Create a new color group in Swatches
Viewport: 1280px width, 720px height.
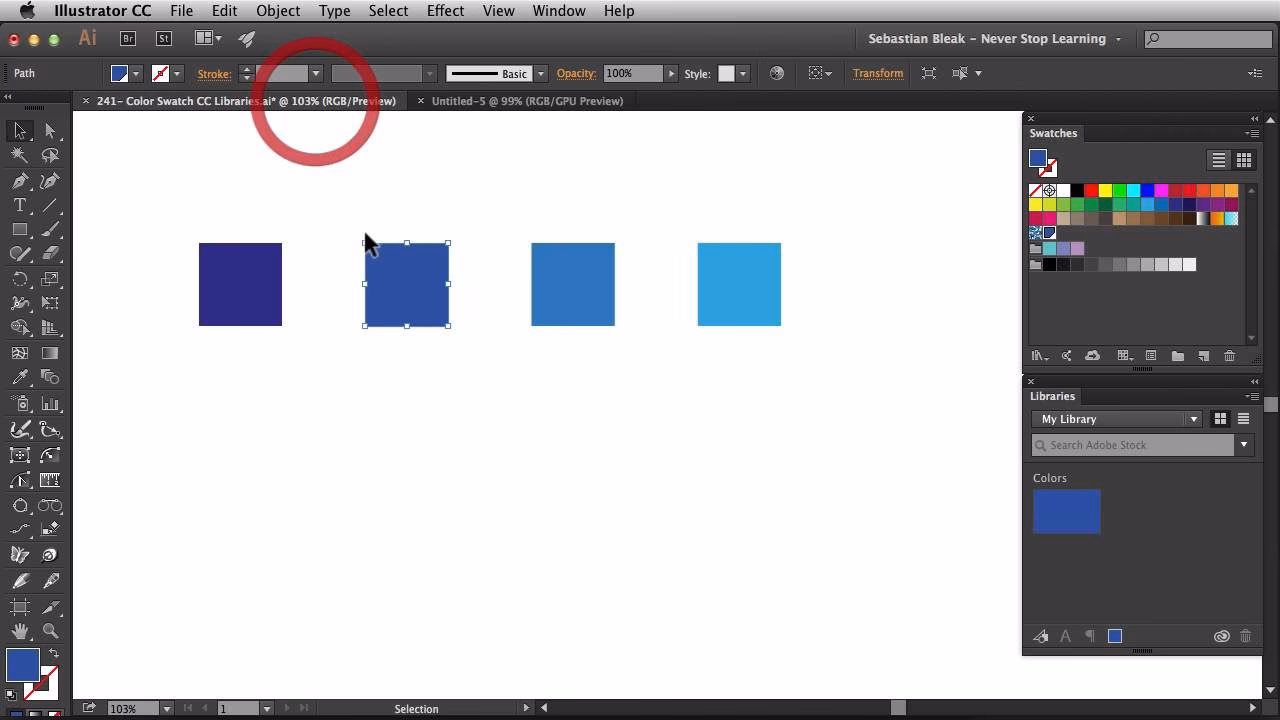point(1179,356)
